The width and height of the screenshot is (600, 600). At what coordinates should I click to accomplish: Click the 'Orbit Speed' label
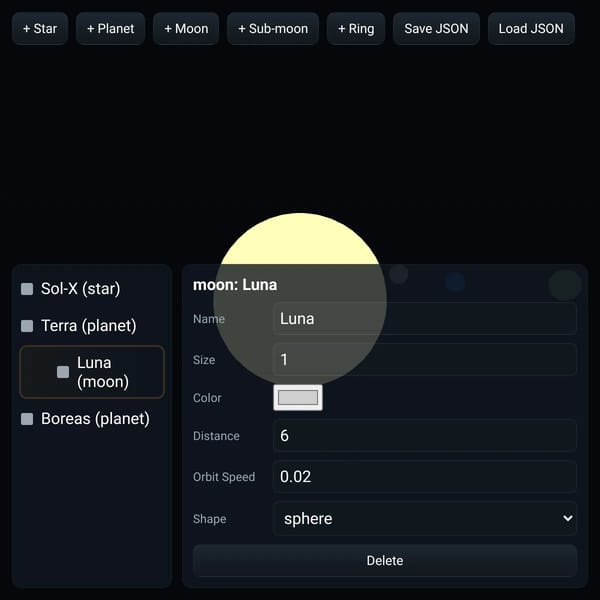pos(224,477)
